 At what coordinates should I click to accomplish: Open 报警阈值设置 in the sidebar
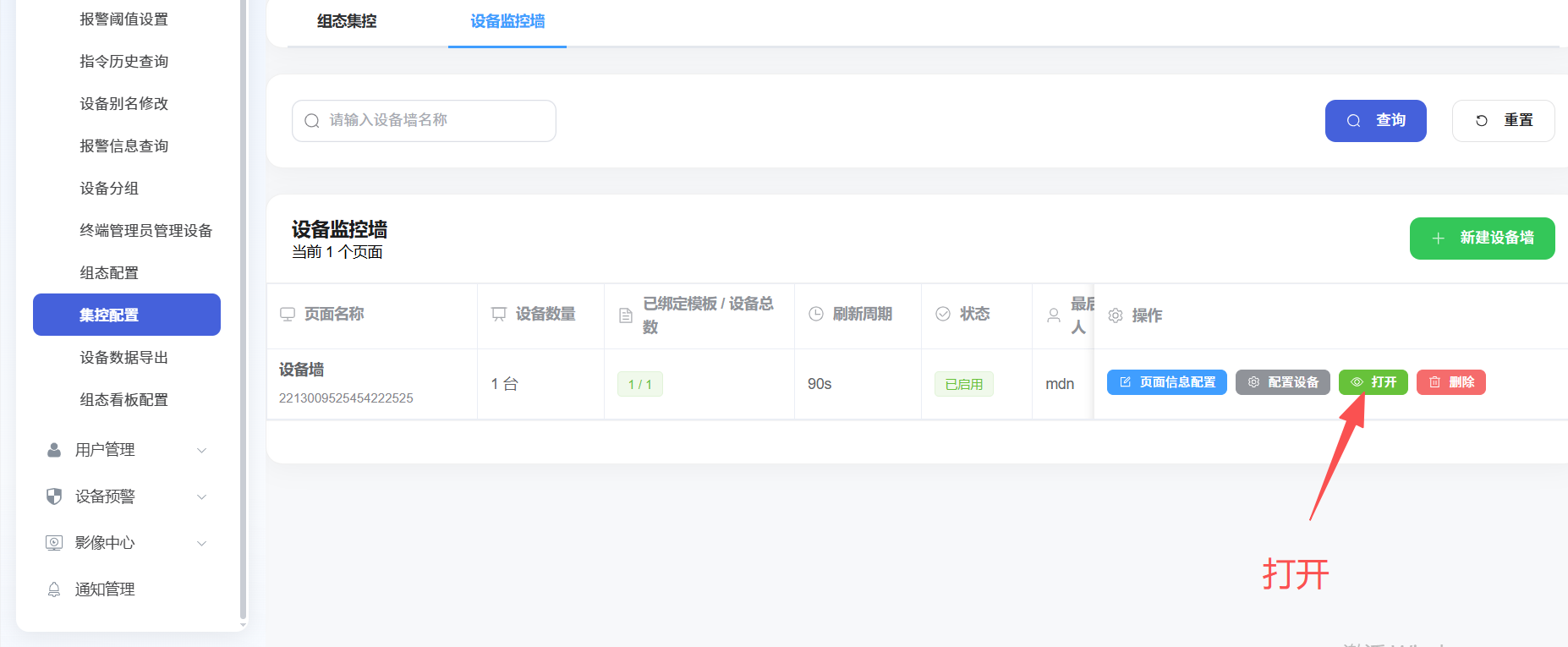tap(124, 19)
